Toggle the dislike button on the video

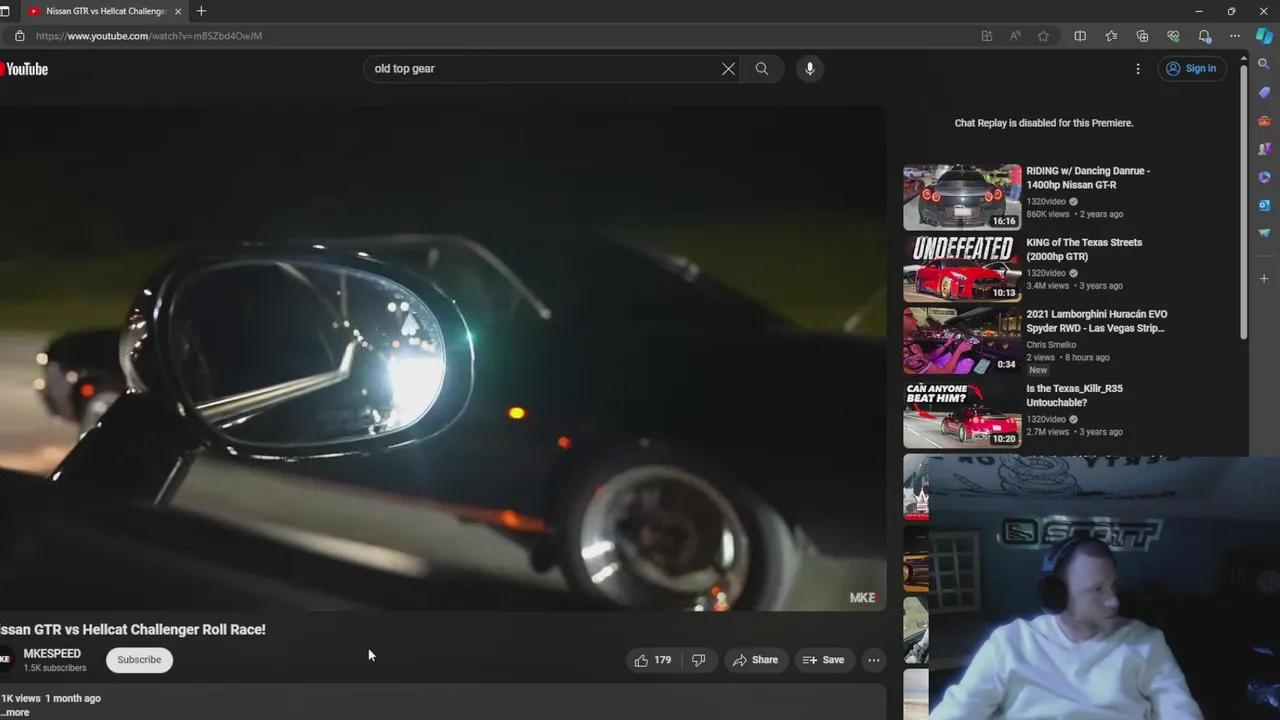click(x=698, y=659)
